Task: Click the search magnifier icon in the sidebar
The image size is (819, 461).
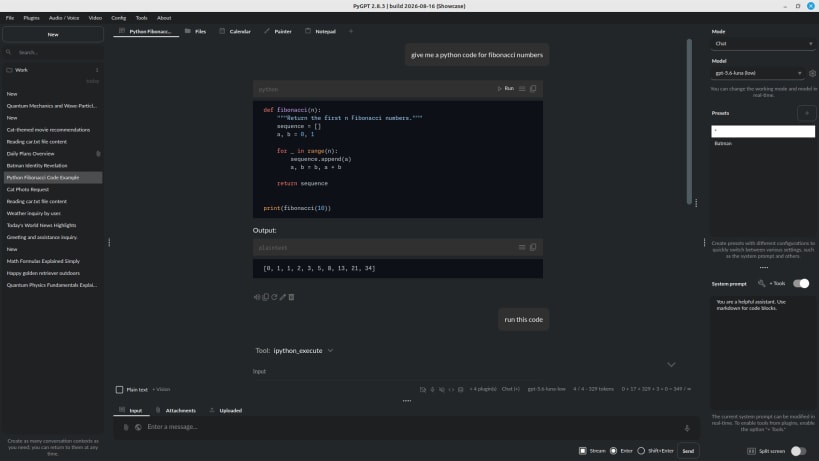Action: pos(8,52)
